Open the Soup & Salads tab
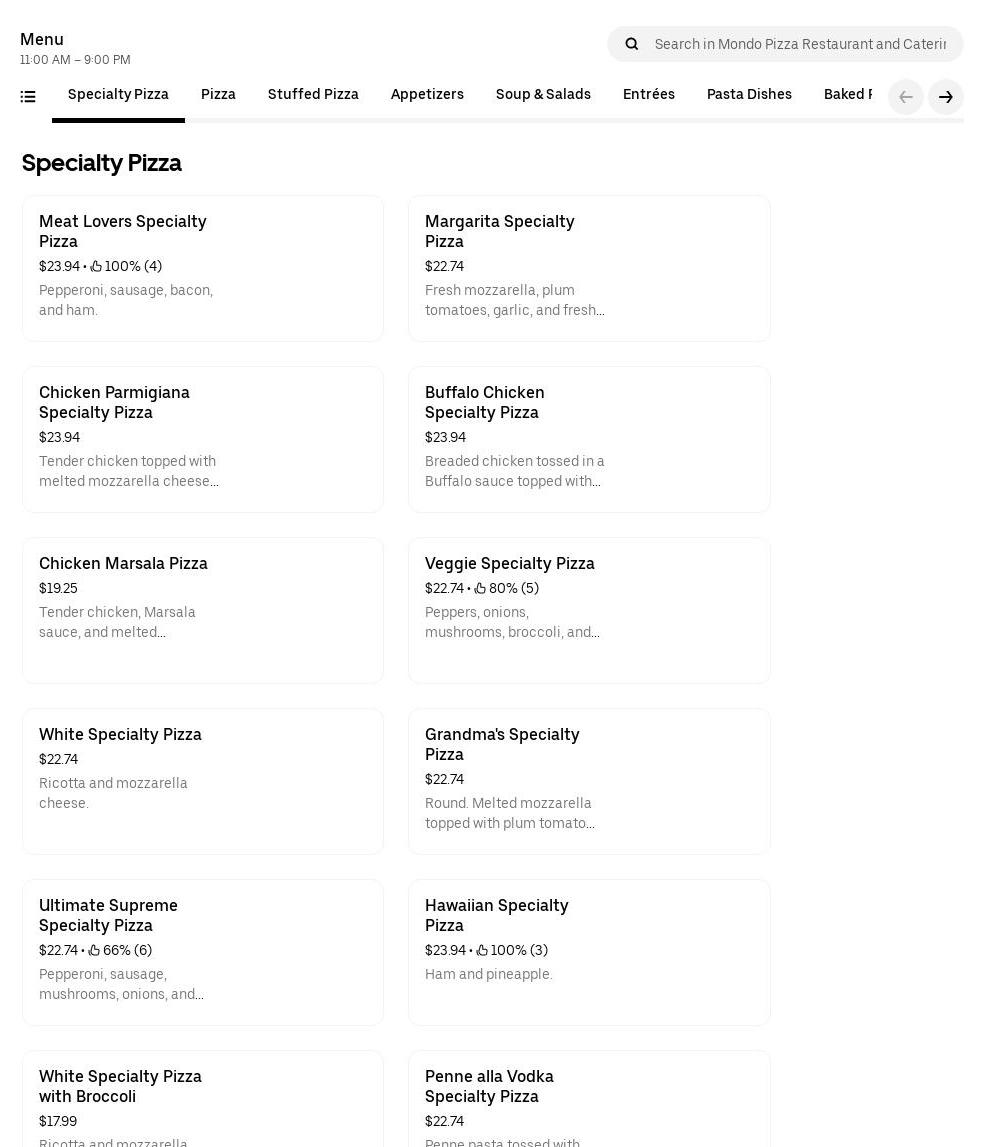984x1147 pixels. pos(543,95)
